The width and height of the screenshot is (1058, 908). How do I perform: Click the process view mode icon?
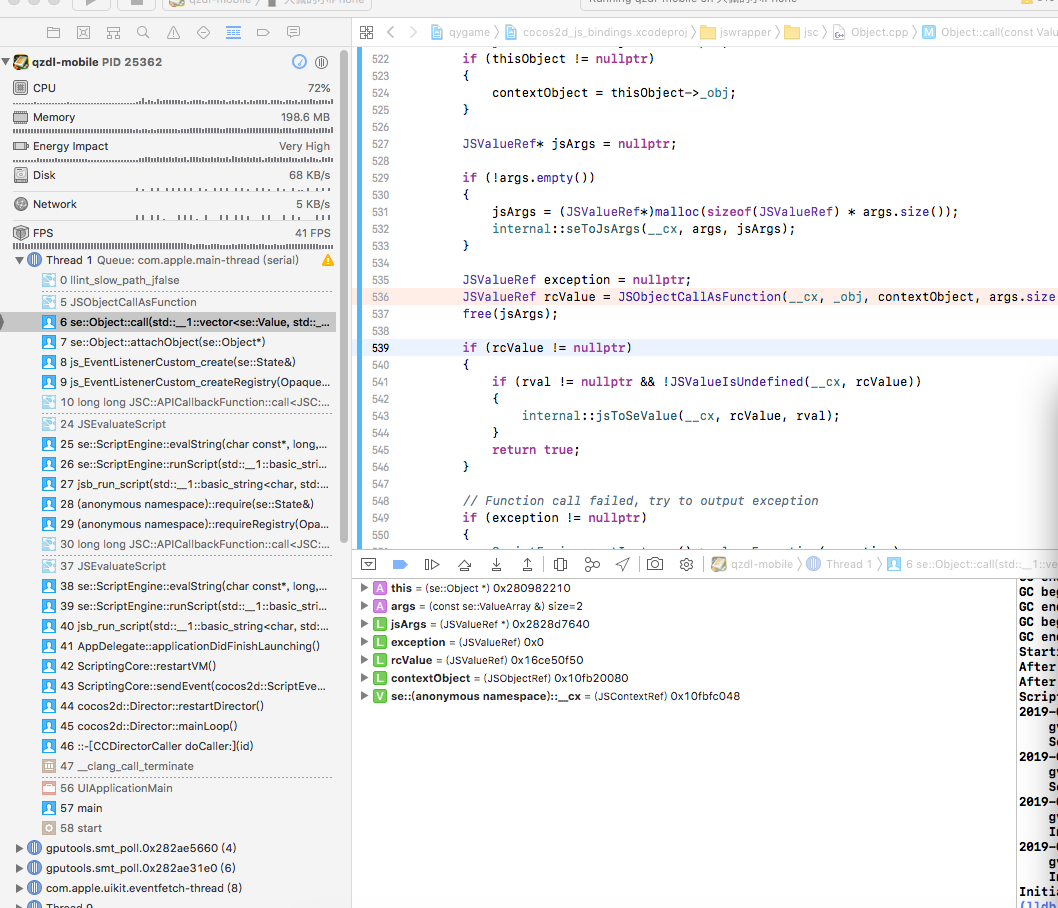point(322,62)
